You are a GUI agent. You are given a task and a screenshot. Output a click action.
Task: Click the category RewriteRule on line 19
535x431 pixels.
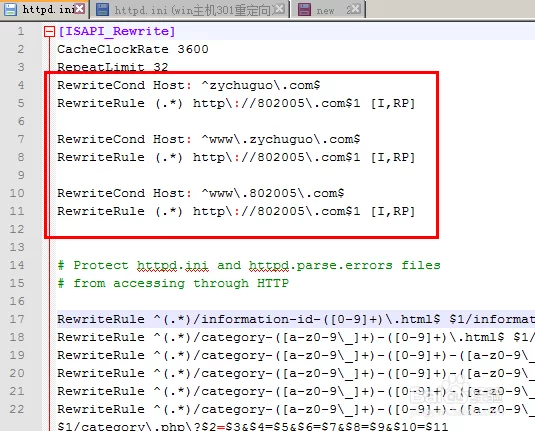(x=296, y=356)
